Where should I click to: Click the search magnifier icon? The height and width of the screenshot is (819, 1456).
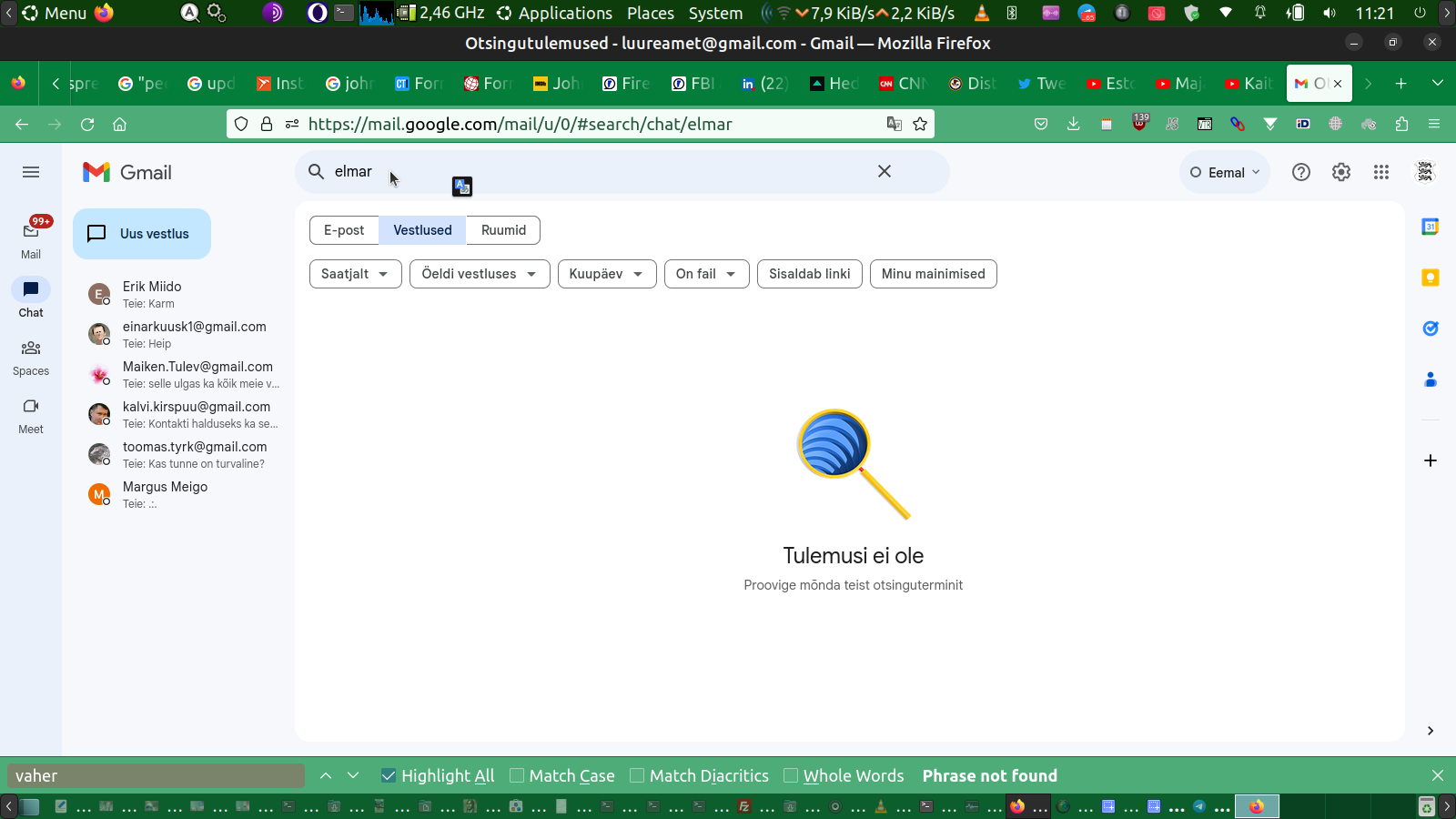coord(316,171)
